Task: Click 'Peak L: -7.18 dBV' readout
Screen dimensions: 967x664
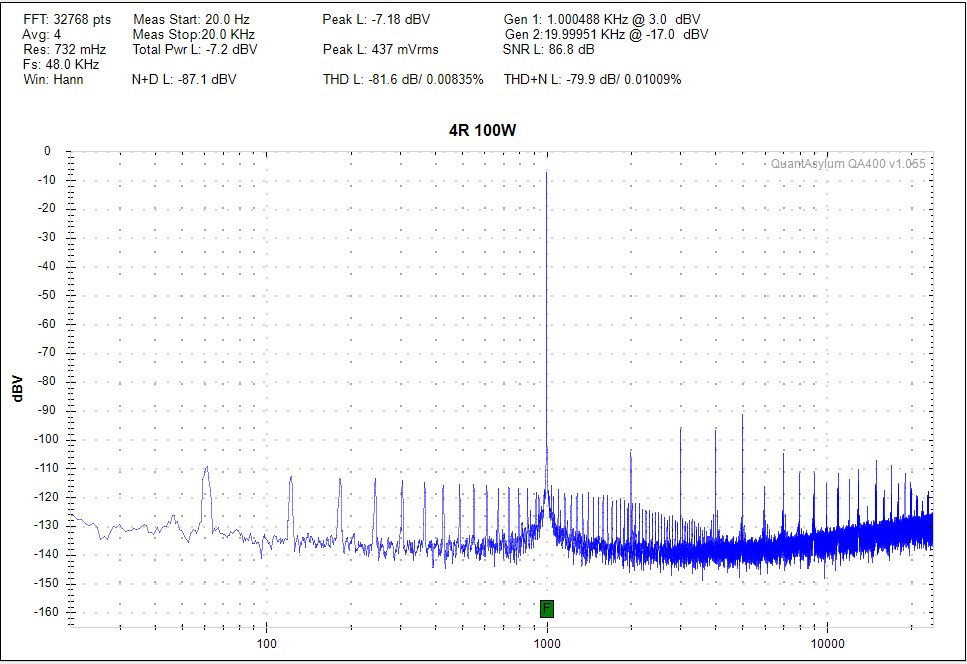Action: point(376,20)
